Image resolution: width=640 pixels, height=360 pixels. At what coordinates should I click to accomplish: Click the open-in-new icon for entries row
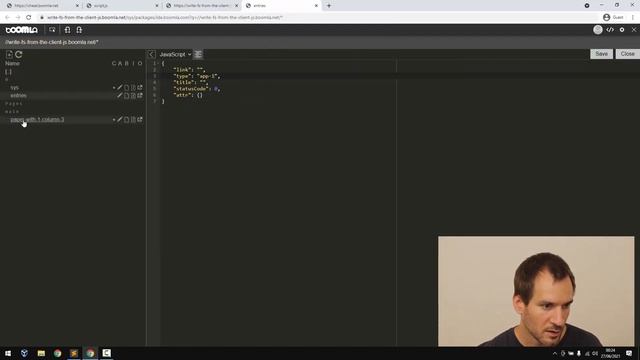pyautogui.click(x=140, y=96)
